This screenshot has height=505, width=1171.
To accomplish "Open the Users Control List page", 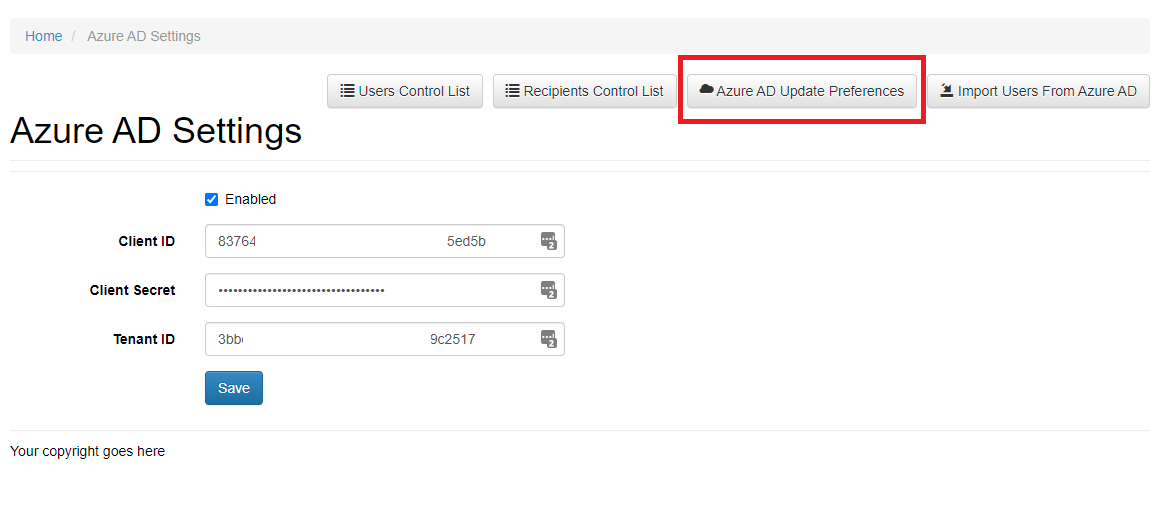I will 405,91.
